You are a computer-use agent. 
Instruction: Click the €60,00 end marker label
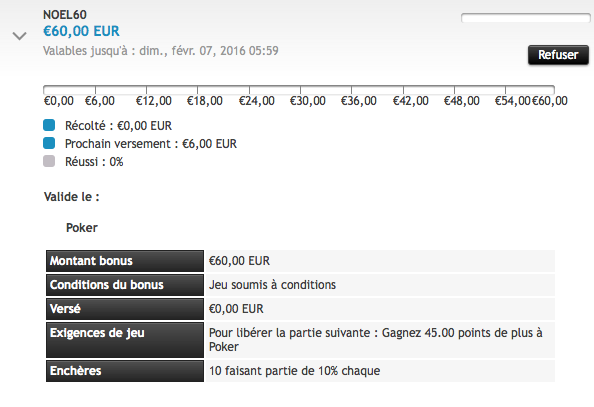pos(550,101)
